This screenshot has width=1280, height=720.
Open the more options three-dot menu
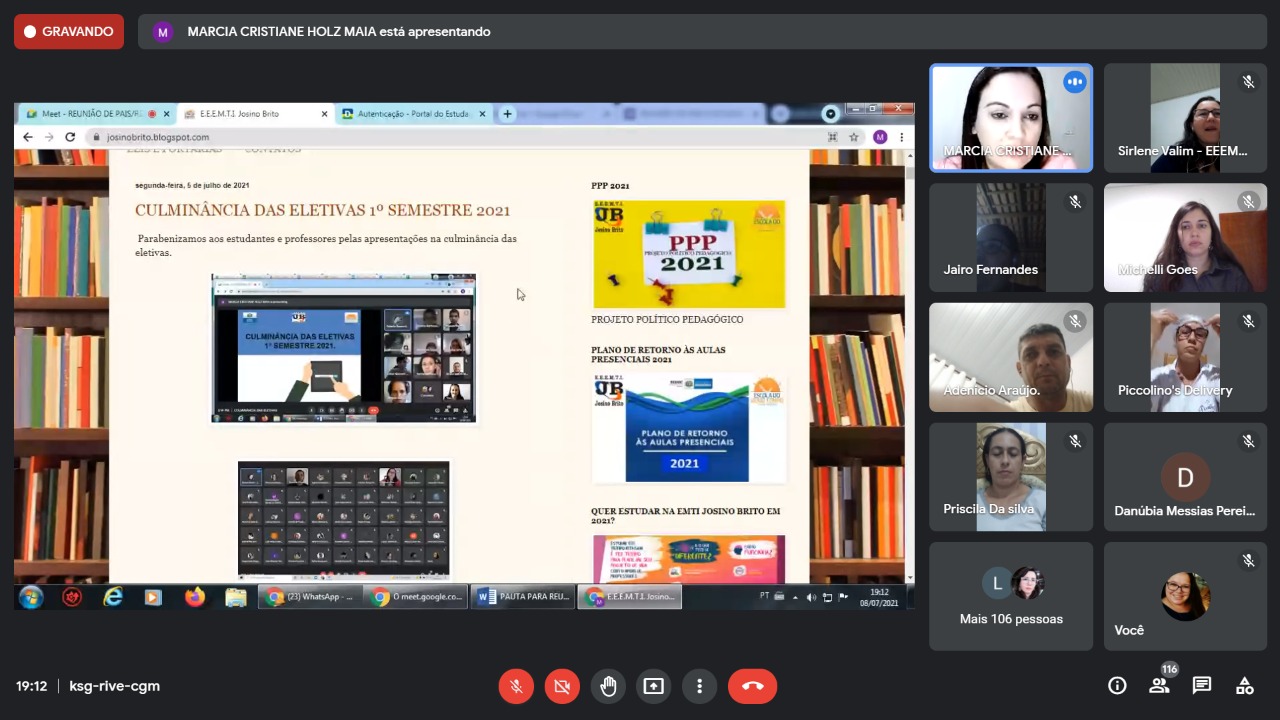coord(700,686)
